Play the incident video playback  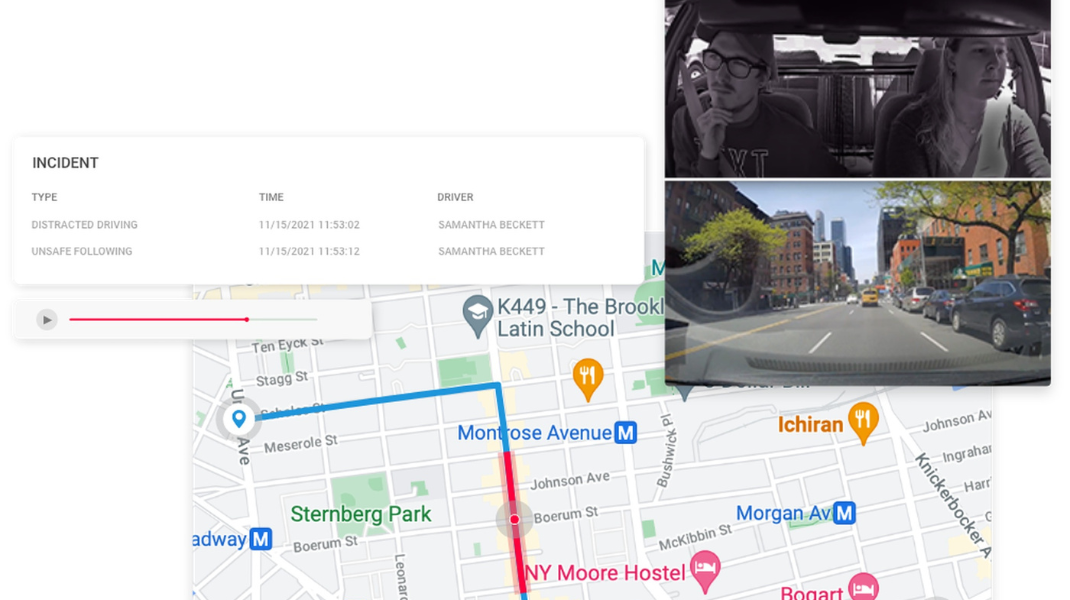(x=46, y=319)
